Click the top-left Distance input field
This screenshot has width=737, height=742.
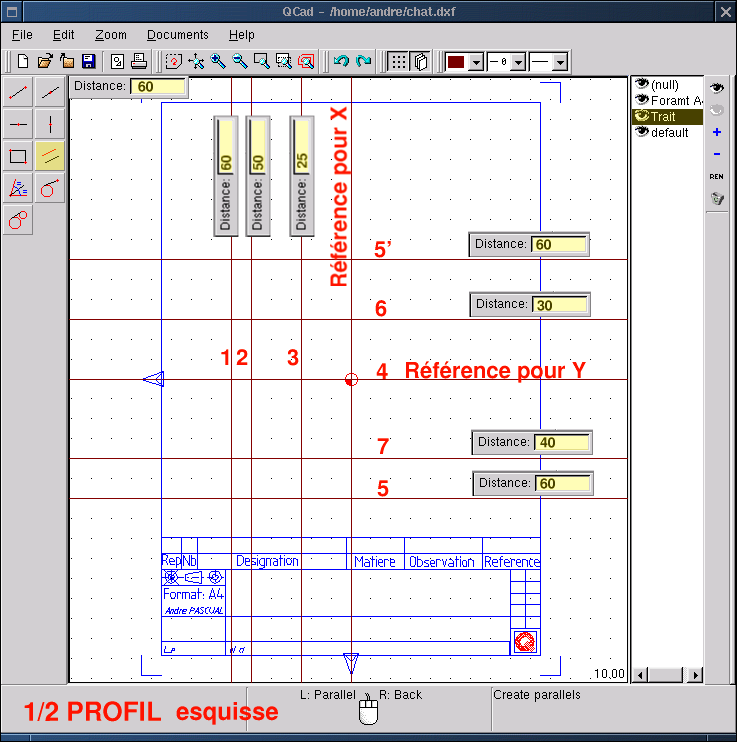tap(158, 87)
